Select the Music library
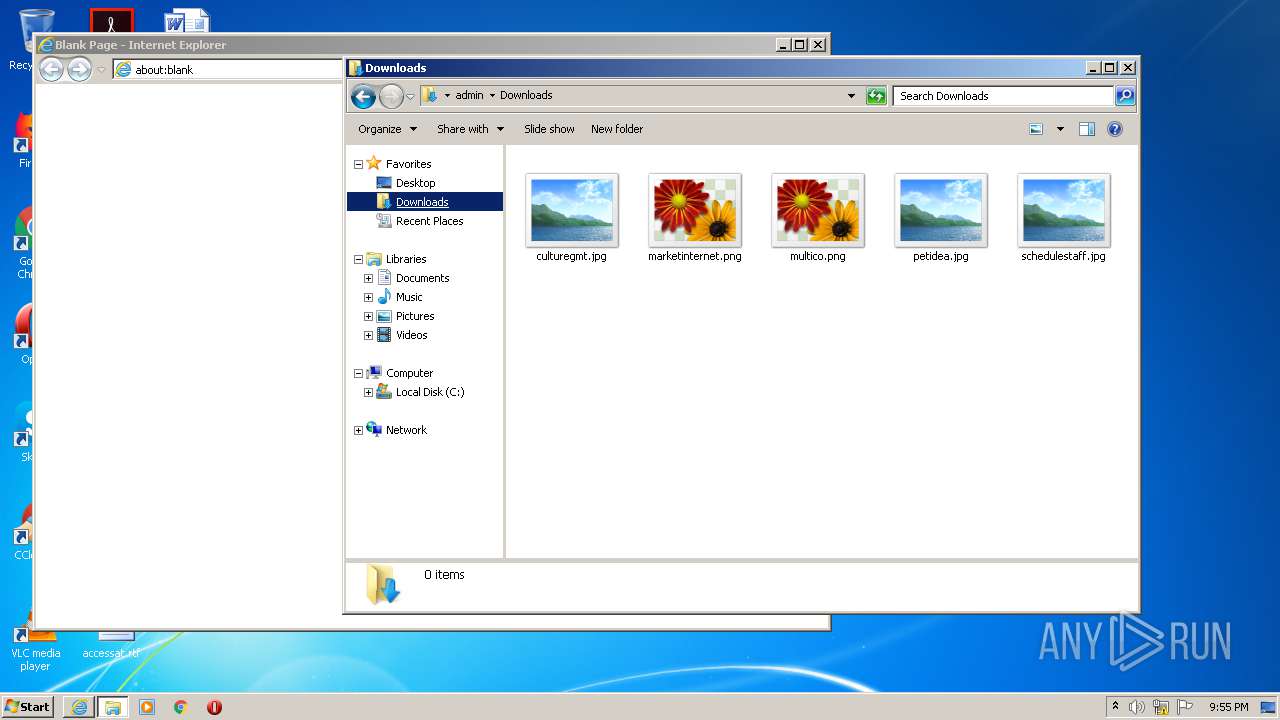Image resolution: width=1280 pixels, height=720 pixels. point(409,297)
